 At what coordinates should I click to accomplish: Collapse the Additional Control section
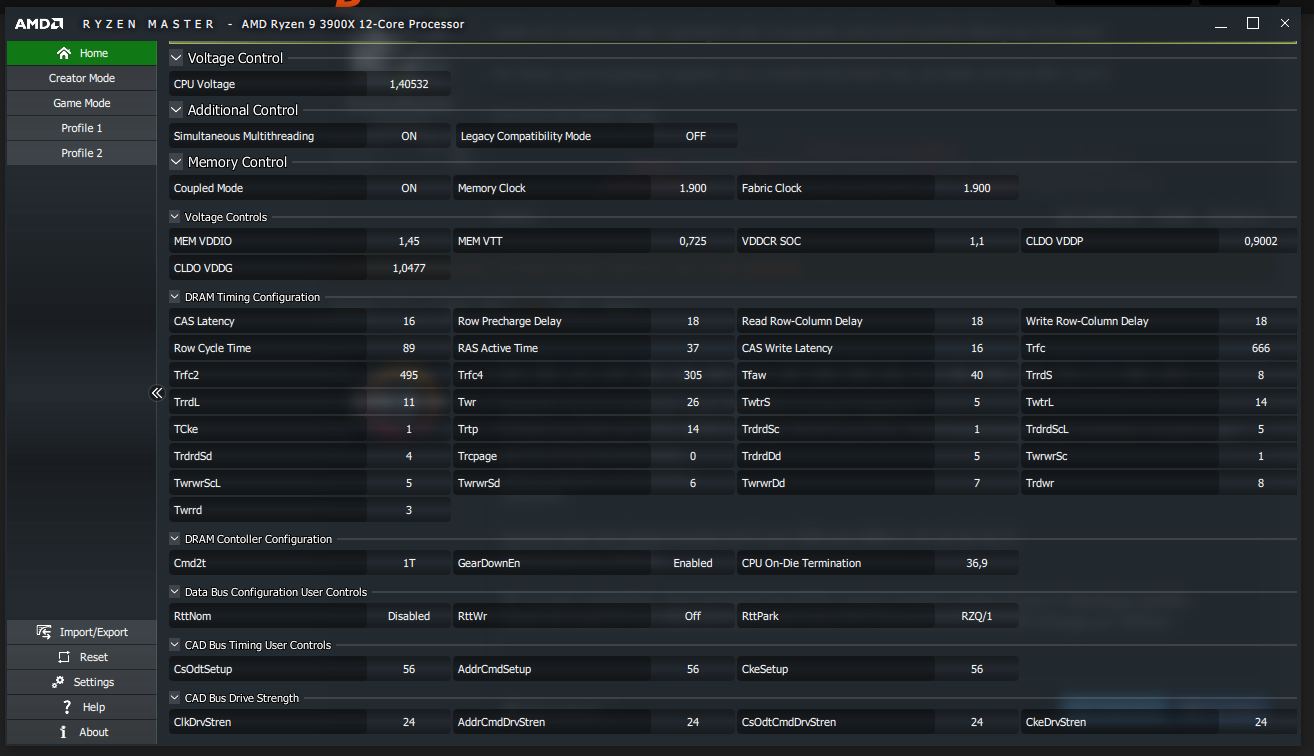tap(176, 110)
